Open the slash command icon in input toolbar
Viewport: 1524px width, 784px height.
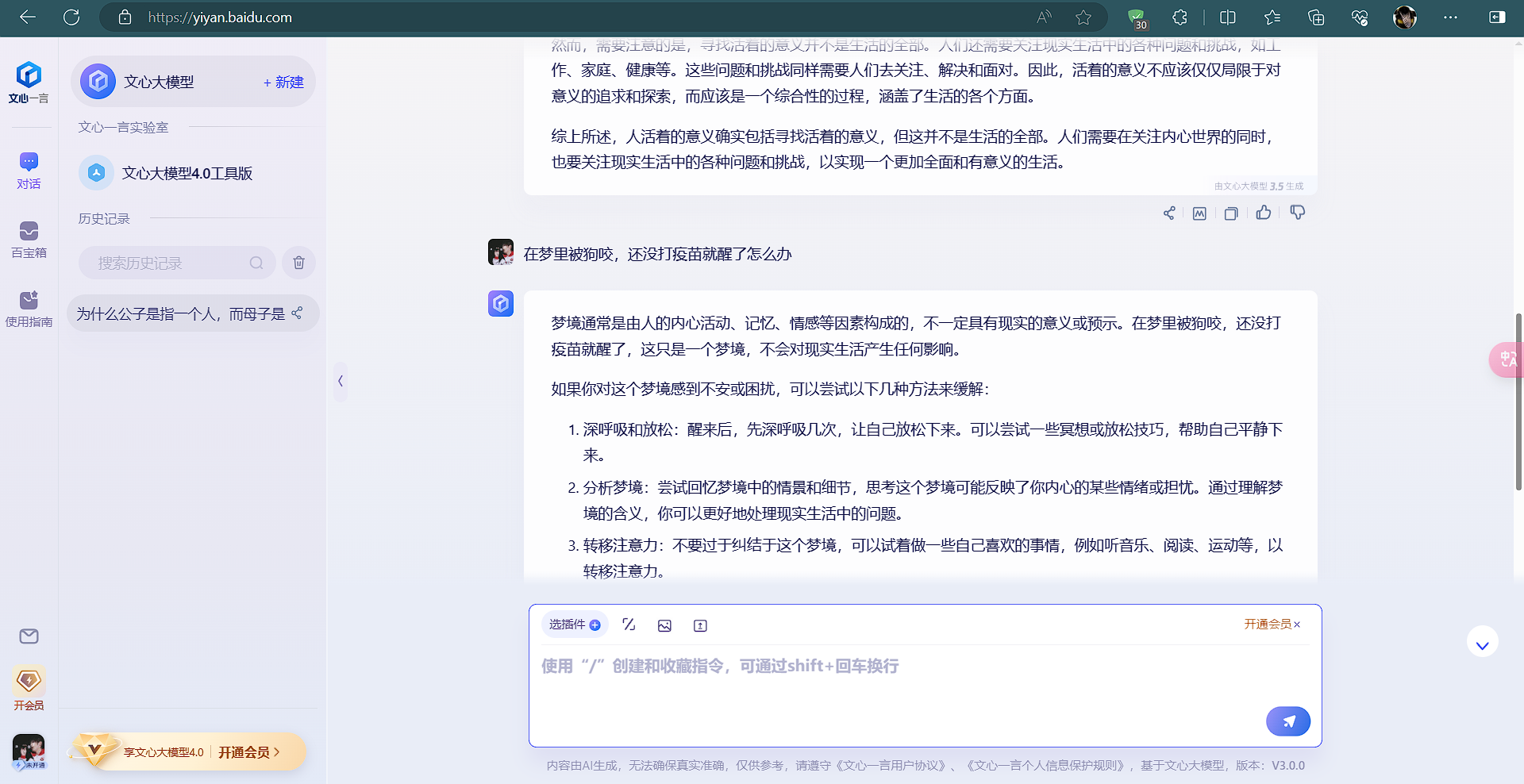[x=629, y=625]
